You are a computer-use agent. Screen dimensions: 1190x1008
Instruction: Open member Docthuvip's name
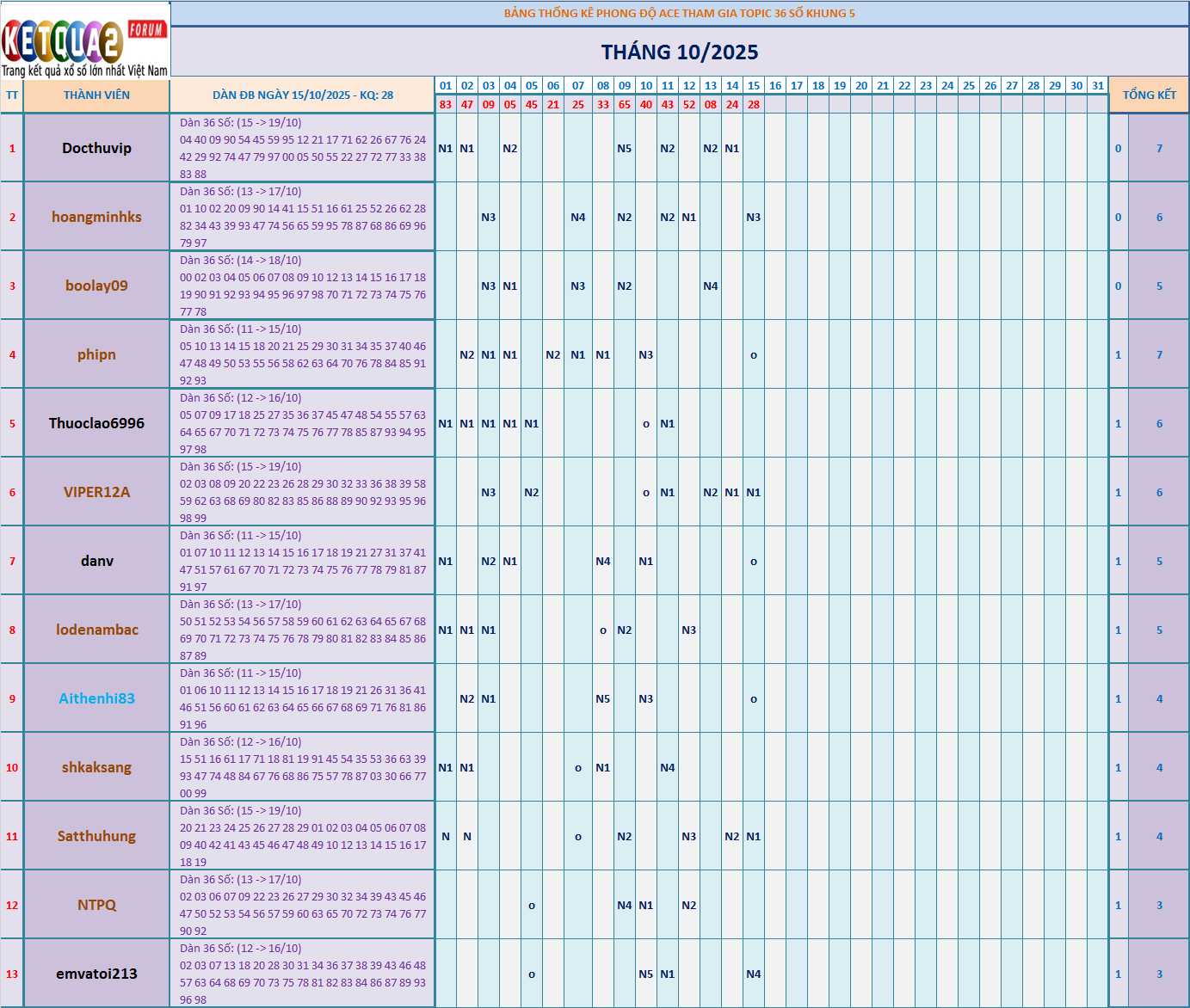(x=96, y=148)
